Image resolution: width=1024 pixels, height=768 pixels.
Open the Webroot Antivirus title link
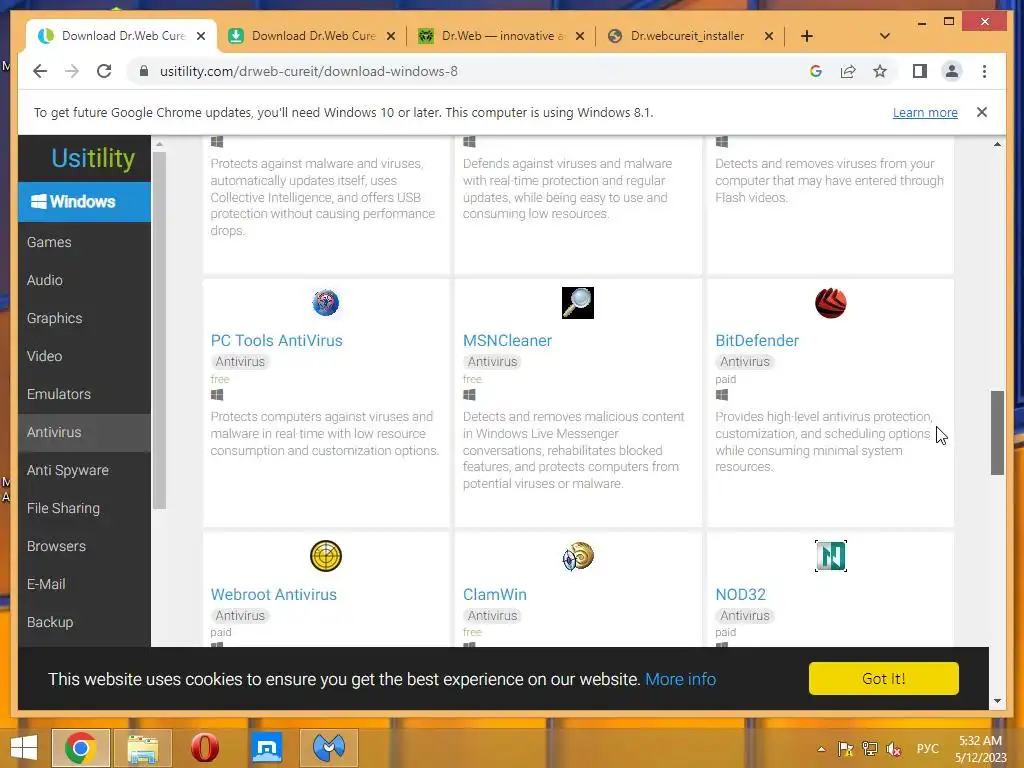click(x=274, y=594)
